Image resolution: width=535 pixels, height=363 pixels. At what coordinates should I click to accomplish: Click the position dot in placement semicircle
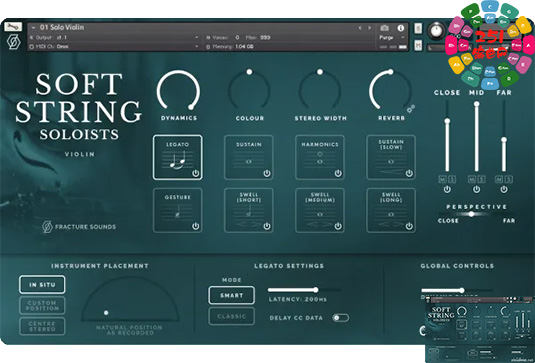point(106,313)
